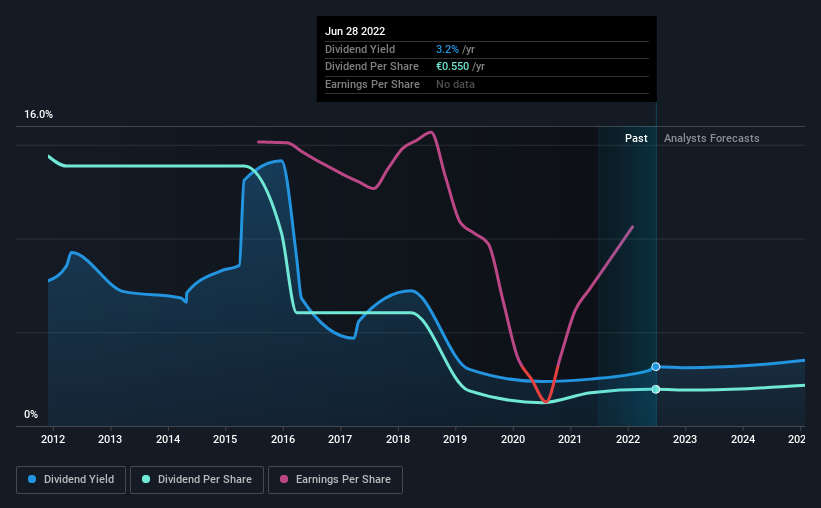Toggle the Earnings Per Share legend button

click(335, 480)
